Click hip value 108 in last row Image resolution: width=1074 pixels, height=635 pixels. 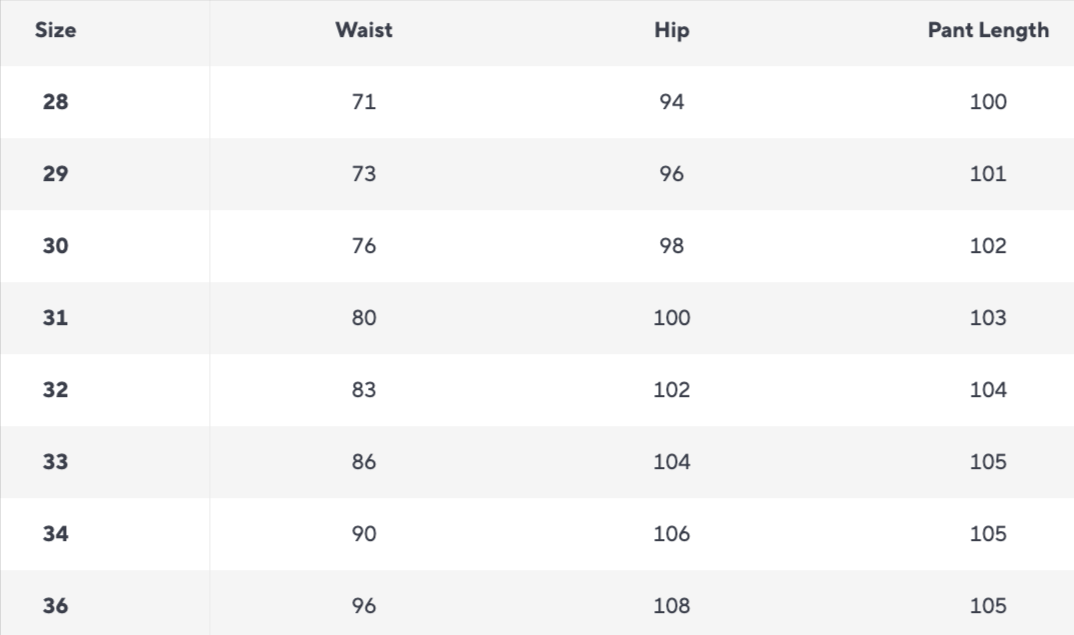(x=672, y=606)
